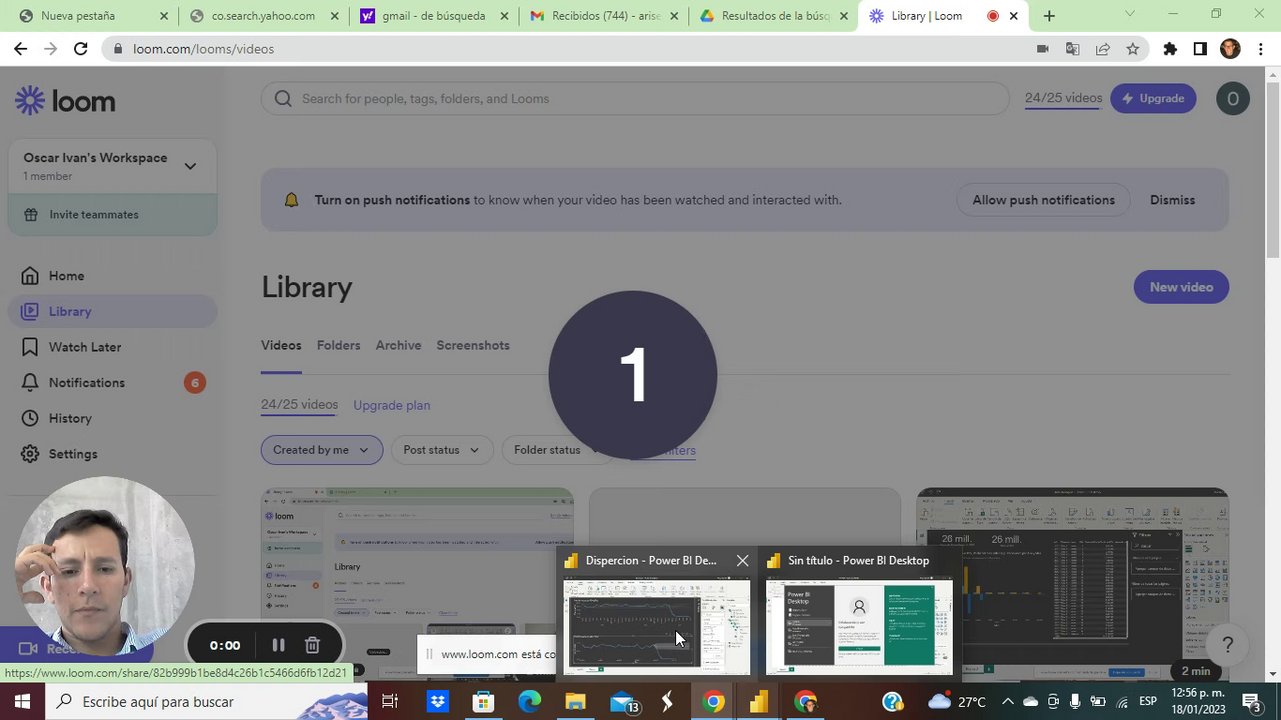Screen dimensions: 1281x720
Task: Click the Upgrade button in the header
Action: [1153, 98]
